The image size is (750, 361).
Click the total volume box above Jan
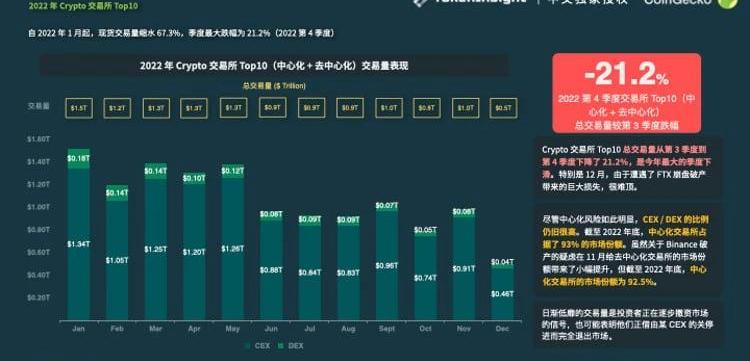click(x=78, y=109)
